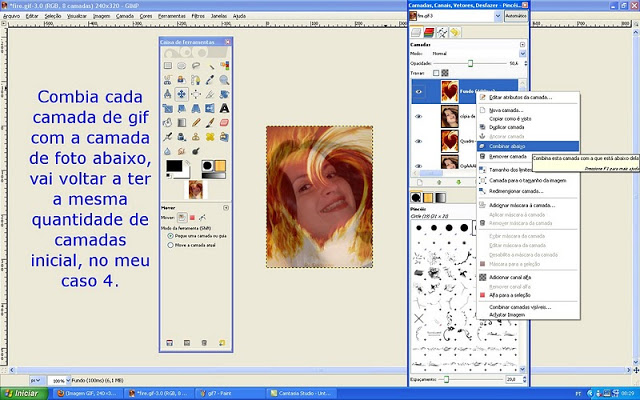Select the Move tool in toolbox

[183, 94]
